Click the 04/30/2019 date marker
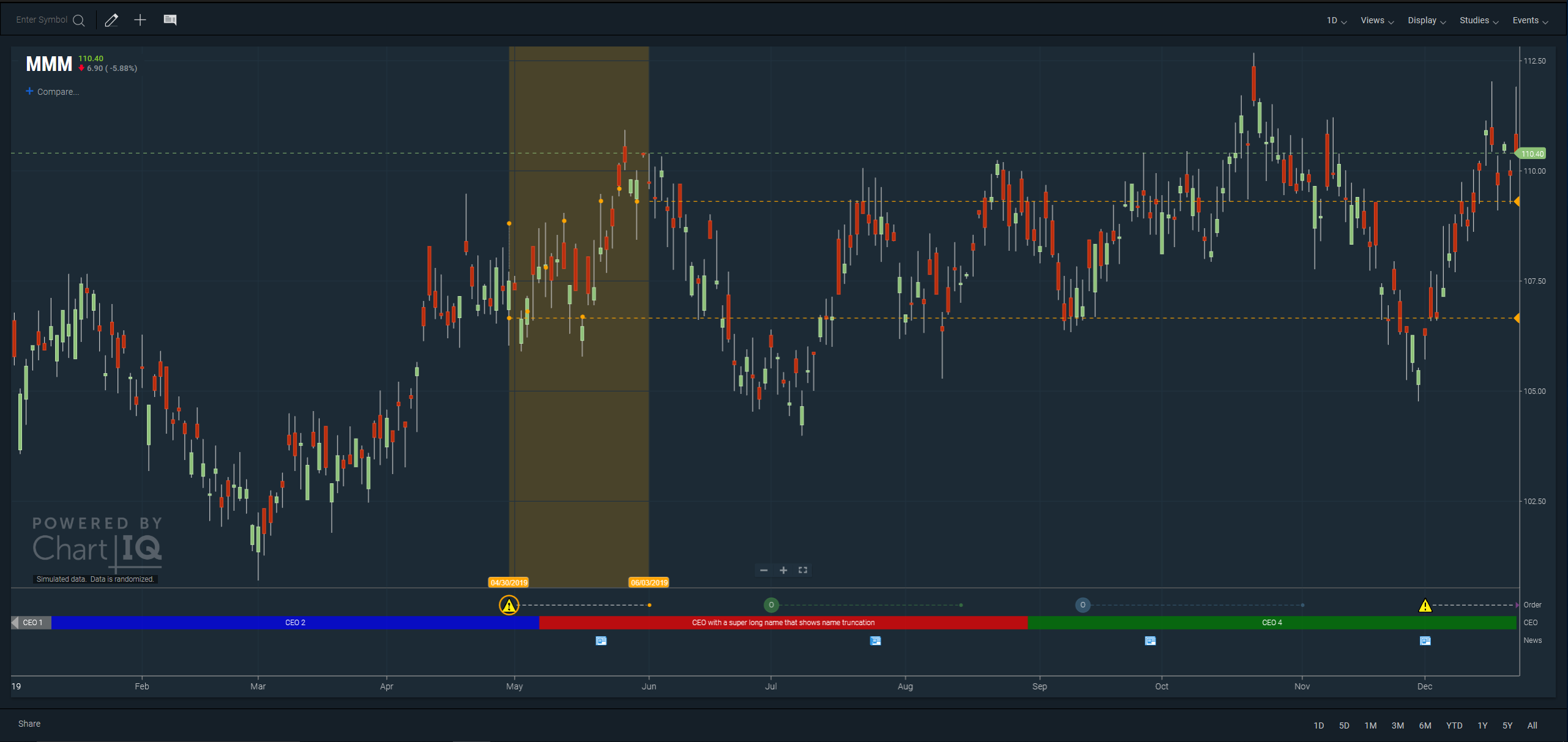The width and height of the screenshot is (1568, 742). (x=509, y=582)
